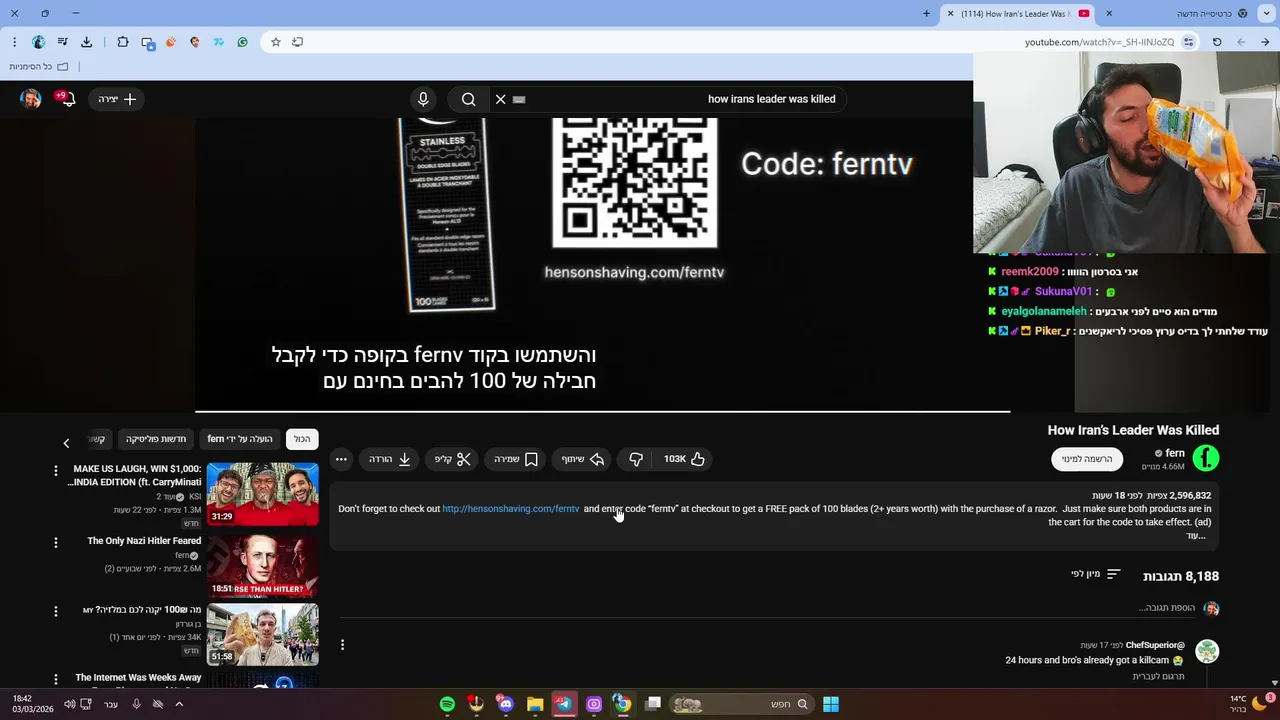Close the כרטיסייה חדשה tab
1280x720 pixels.
tap(1109, 14)
